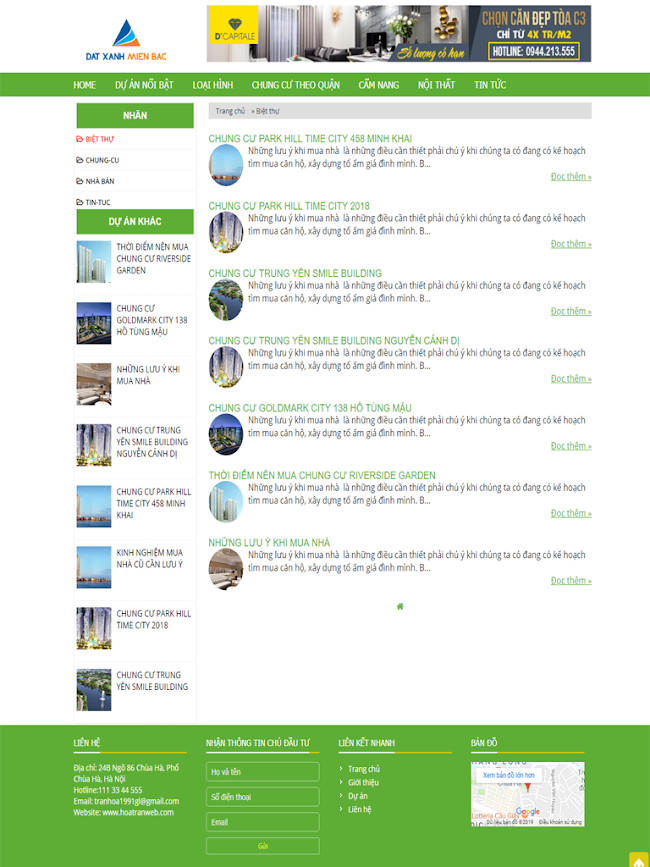Click chevron beside Liên hệ footer link
The height and width of the screenshot is (867, 650).
(342, 809)
